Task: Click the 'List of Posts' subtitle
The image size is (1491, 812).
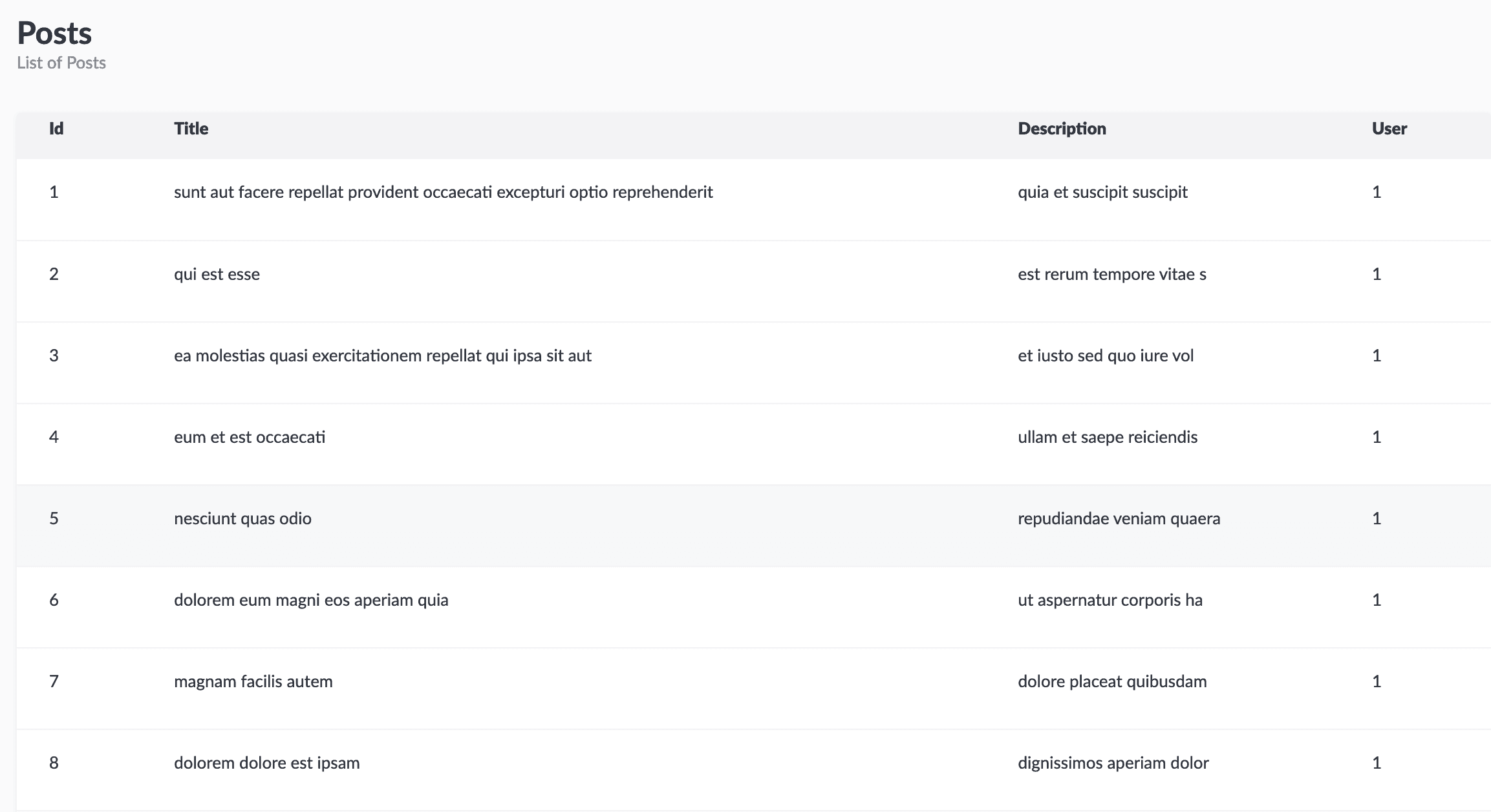Action: [x=61, y=62]
